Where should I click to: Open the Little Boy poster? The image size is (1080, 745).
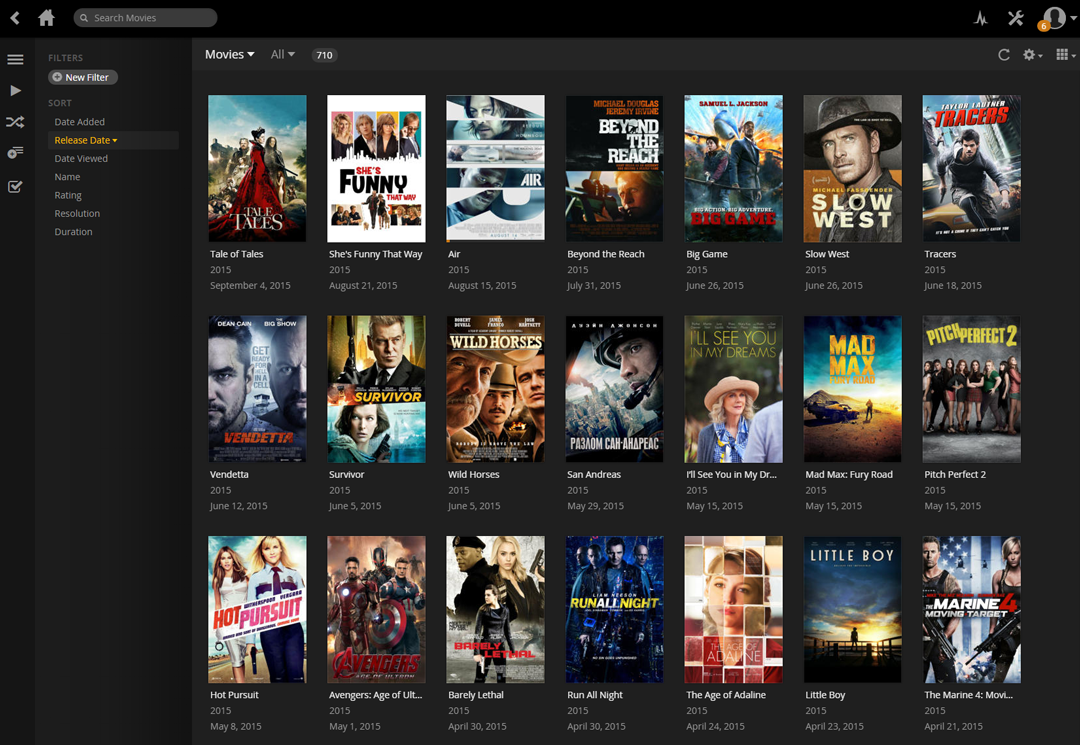tap(853, 609)
